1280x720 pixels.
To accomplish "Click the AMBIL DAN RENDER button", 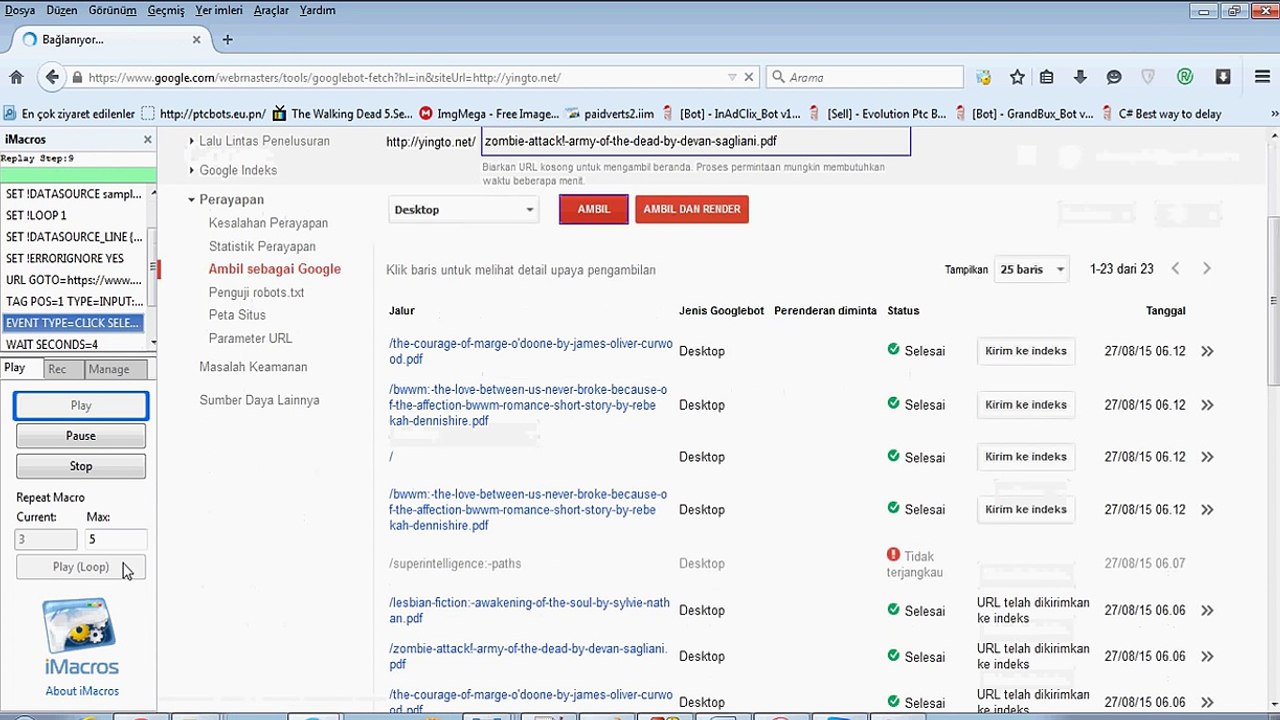I will 692,209.
